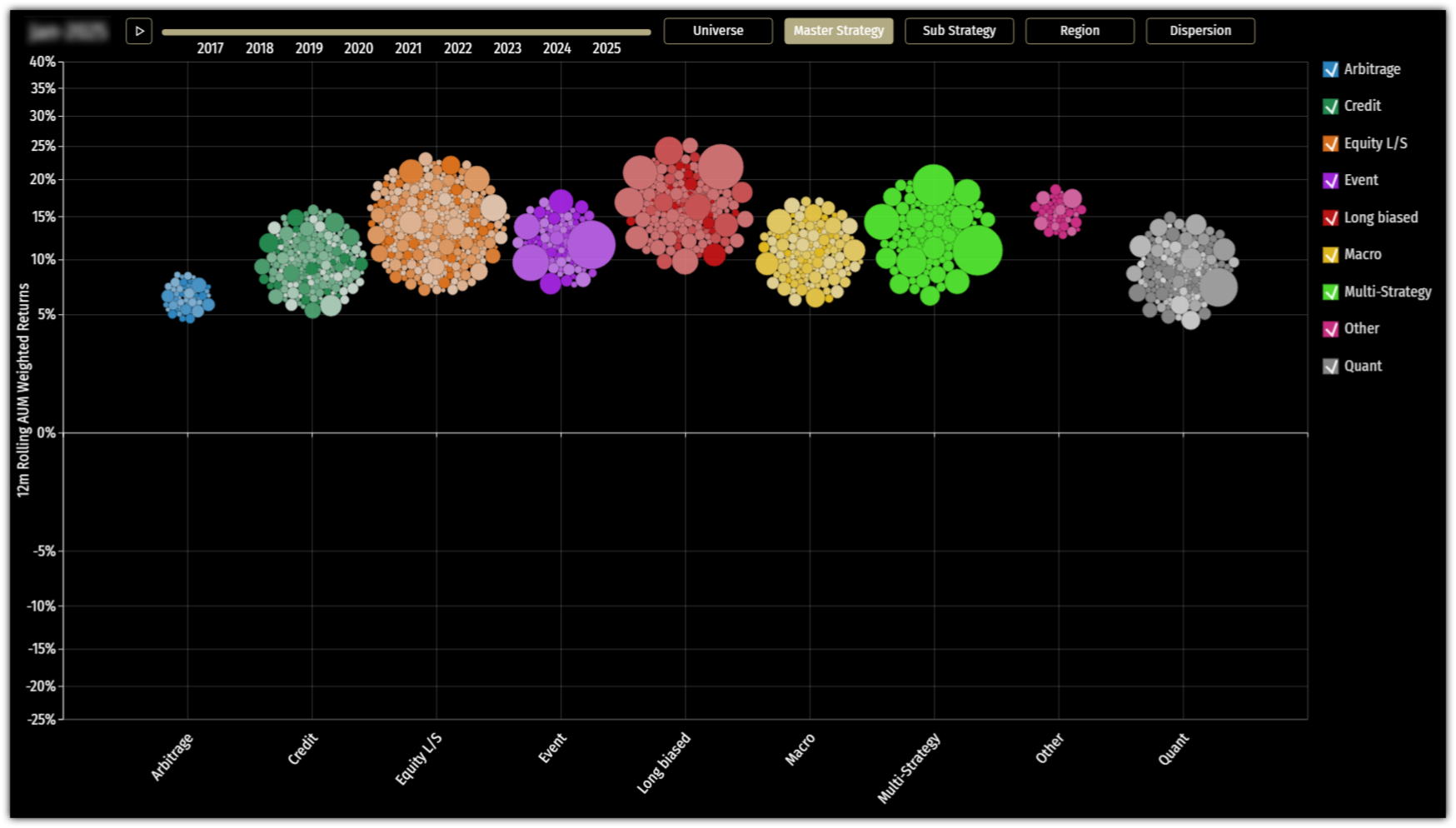The height and width of the screenshot is (828, 1456).
Task: Switch to the Universe view
Action: click(x=717, y=31)
